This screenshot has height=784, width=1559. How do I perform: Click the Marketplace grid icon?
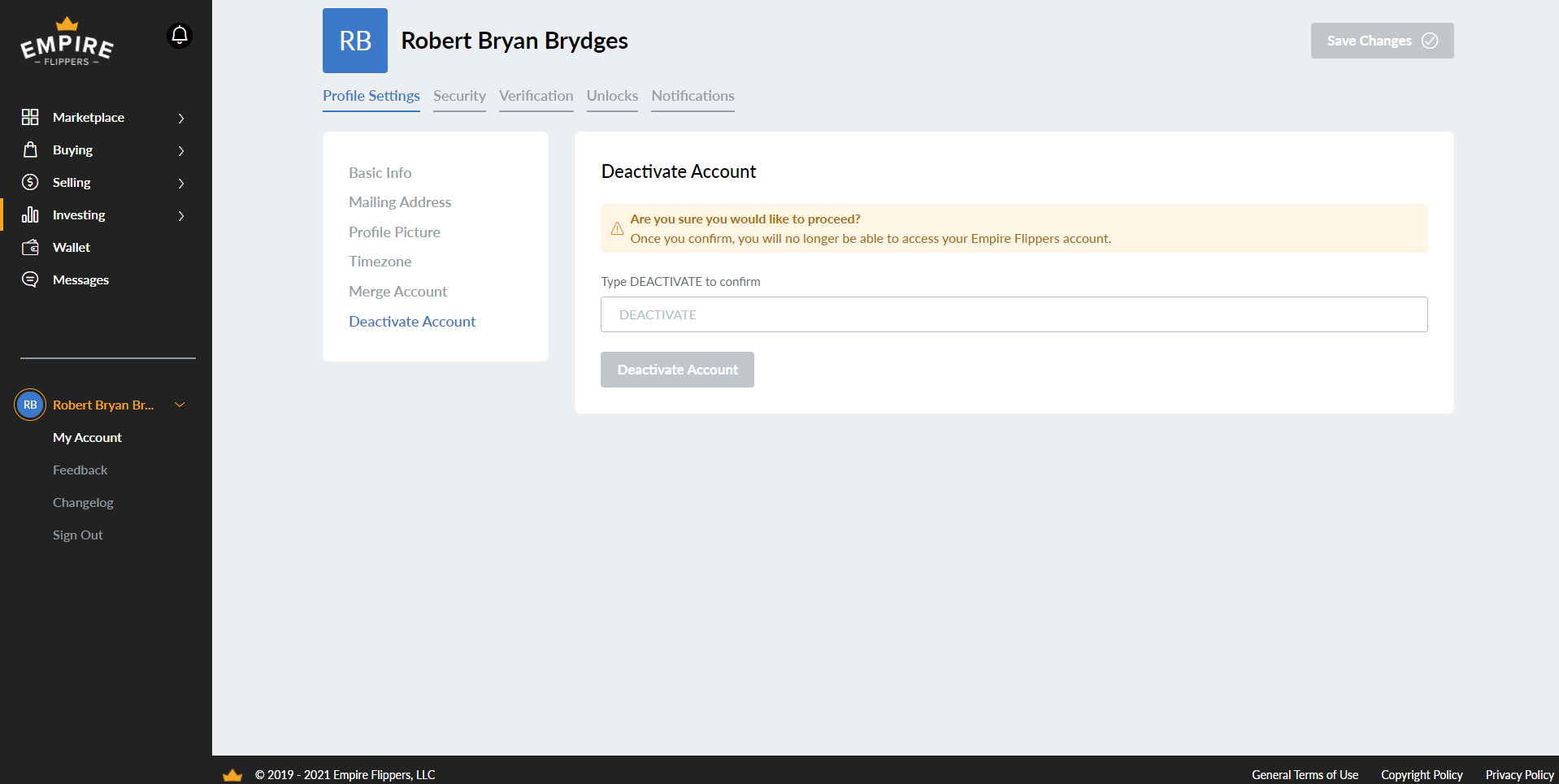[x=30, y=117]
